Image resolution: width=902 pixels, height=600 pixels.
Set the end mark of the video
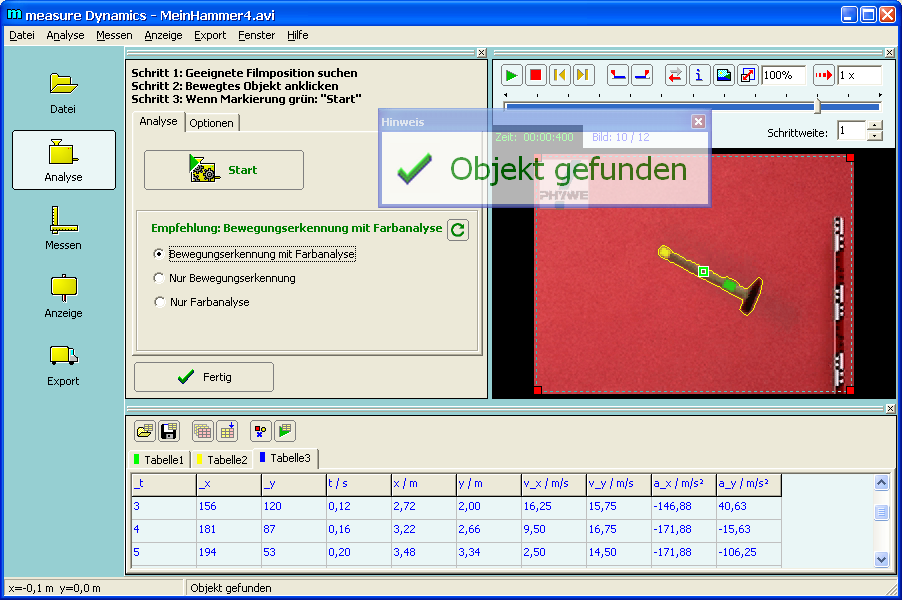click(642, 75)
